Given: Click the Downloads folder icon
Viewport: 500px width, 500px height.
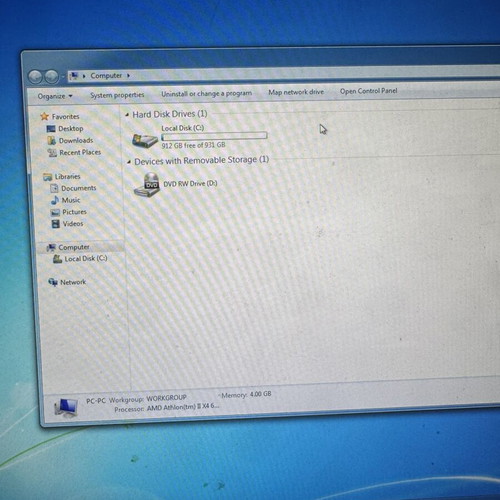Looking at the screenshot, I should tap(52, 141).
